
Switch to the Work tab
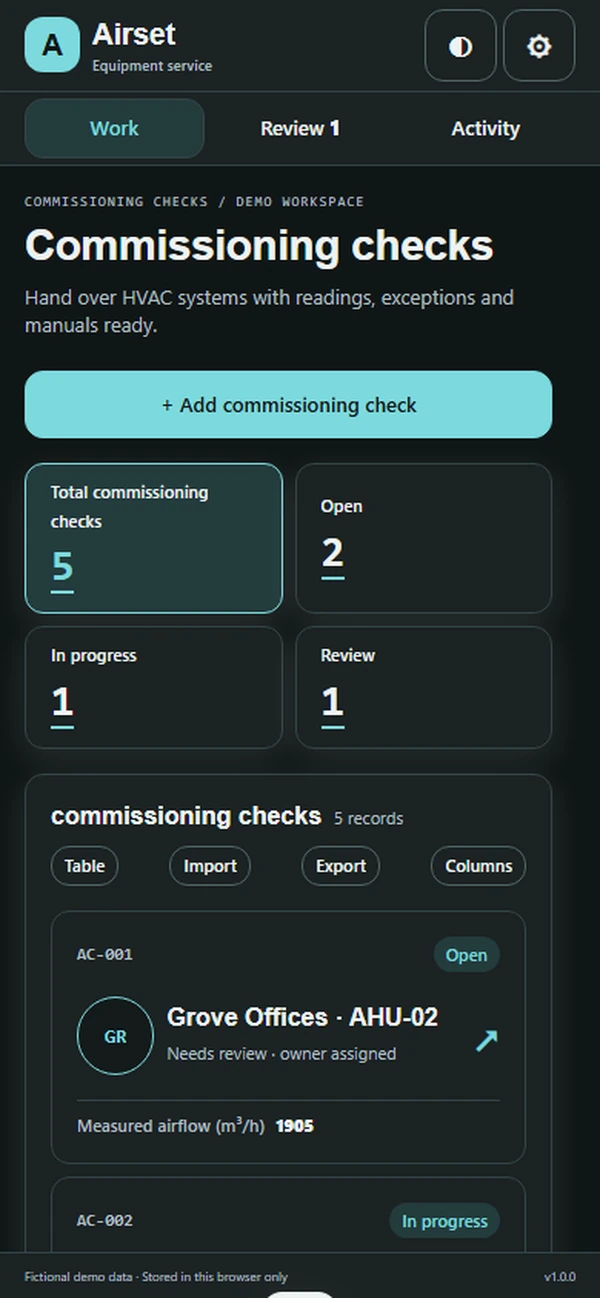[x=114, y=128]
